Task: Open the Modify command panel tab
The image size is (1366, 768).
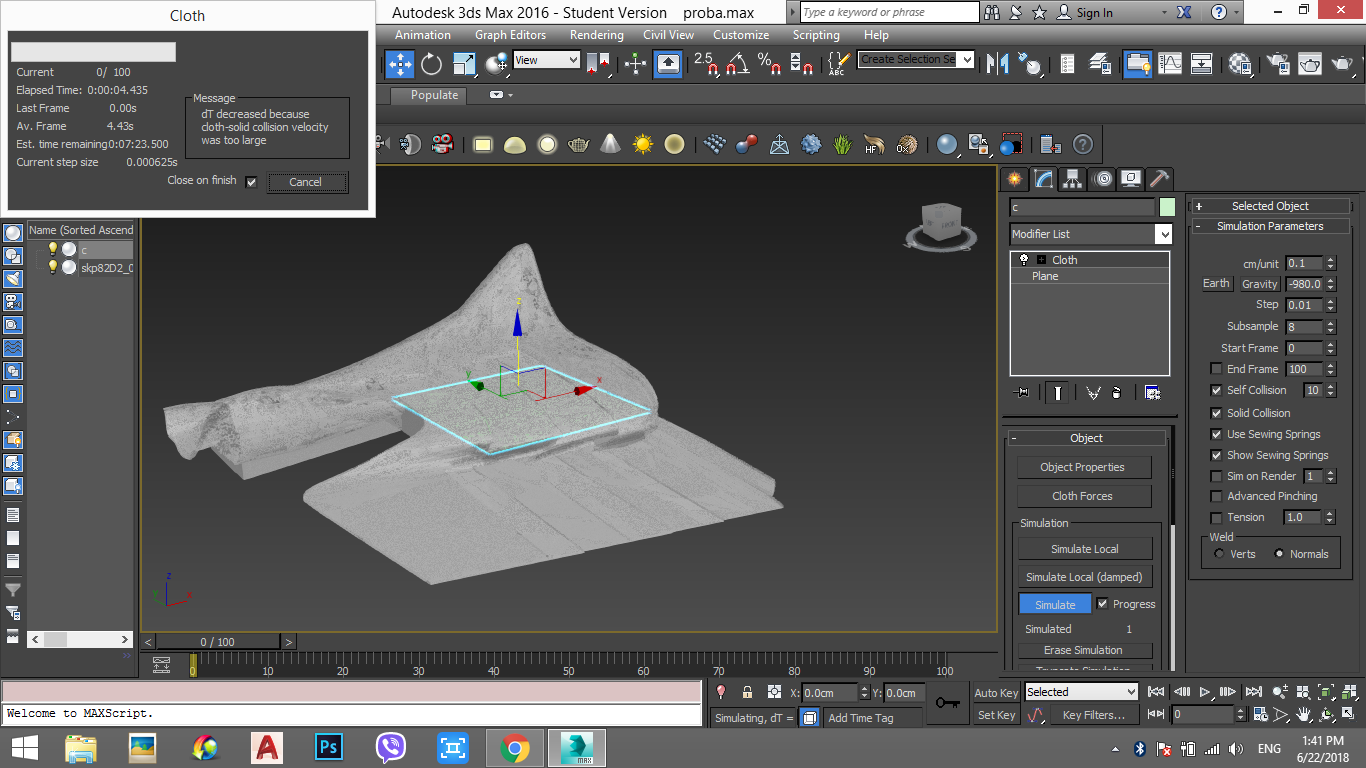Action: click(1043, 179)
